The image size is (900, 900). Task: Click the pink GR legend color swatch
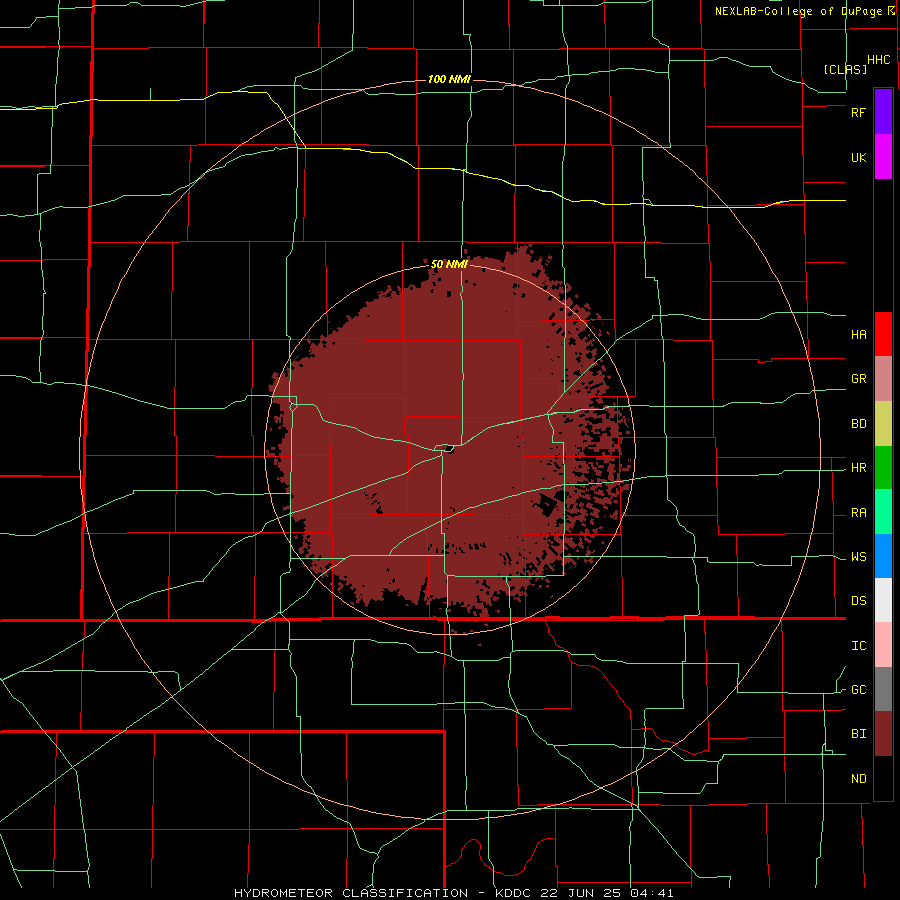coord(883,379)
